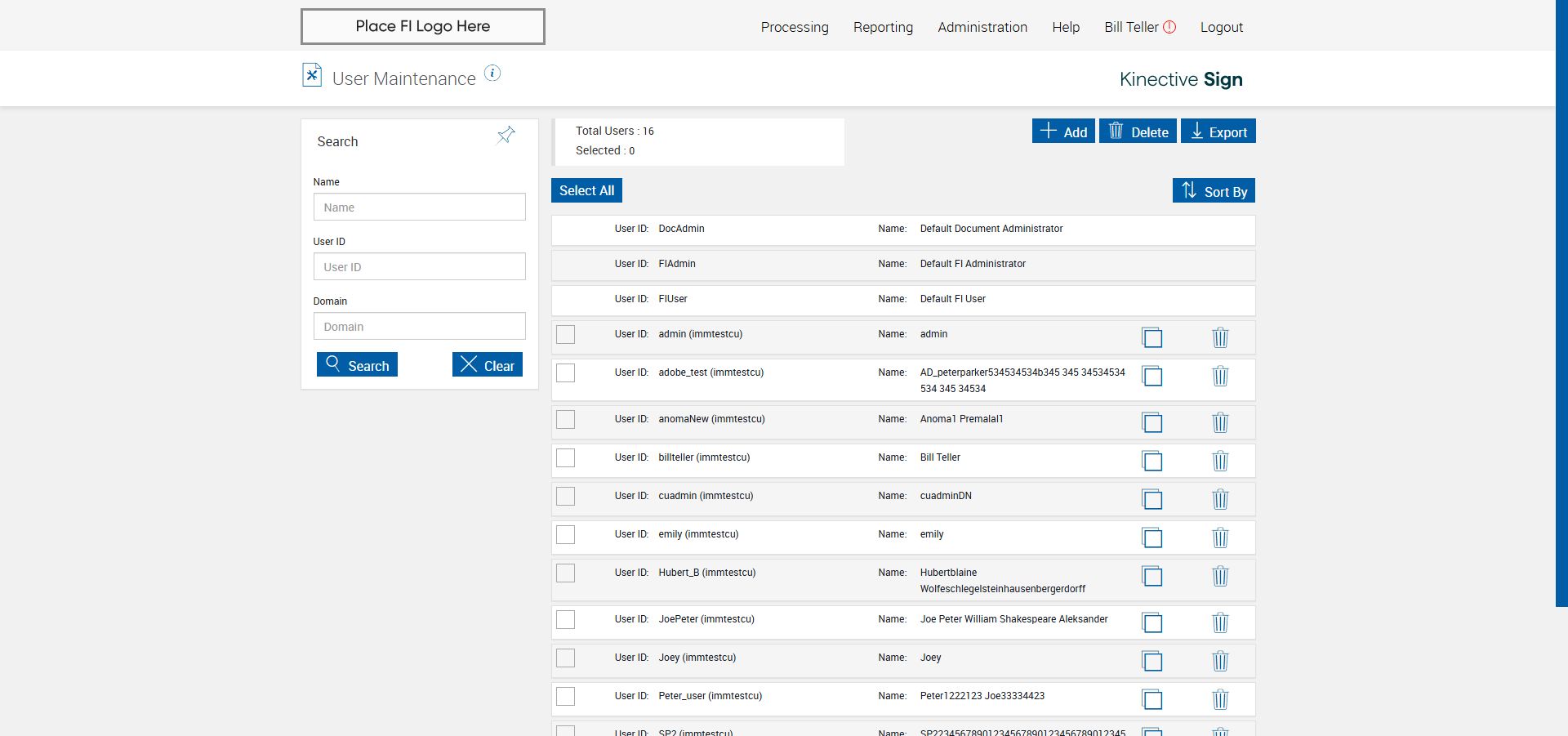Click the Clear button
This screenshot has height=736, width=1568.
488,364
